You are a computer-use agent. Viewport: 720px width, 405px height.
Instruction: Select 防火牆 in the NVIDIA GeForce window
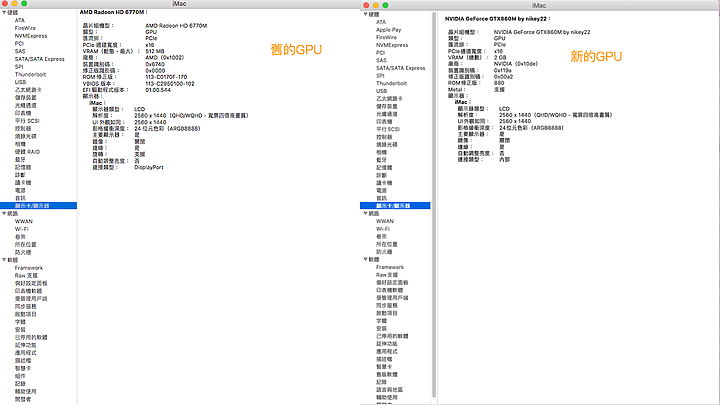[x=384, y=252]
